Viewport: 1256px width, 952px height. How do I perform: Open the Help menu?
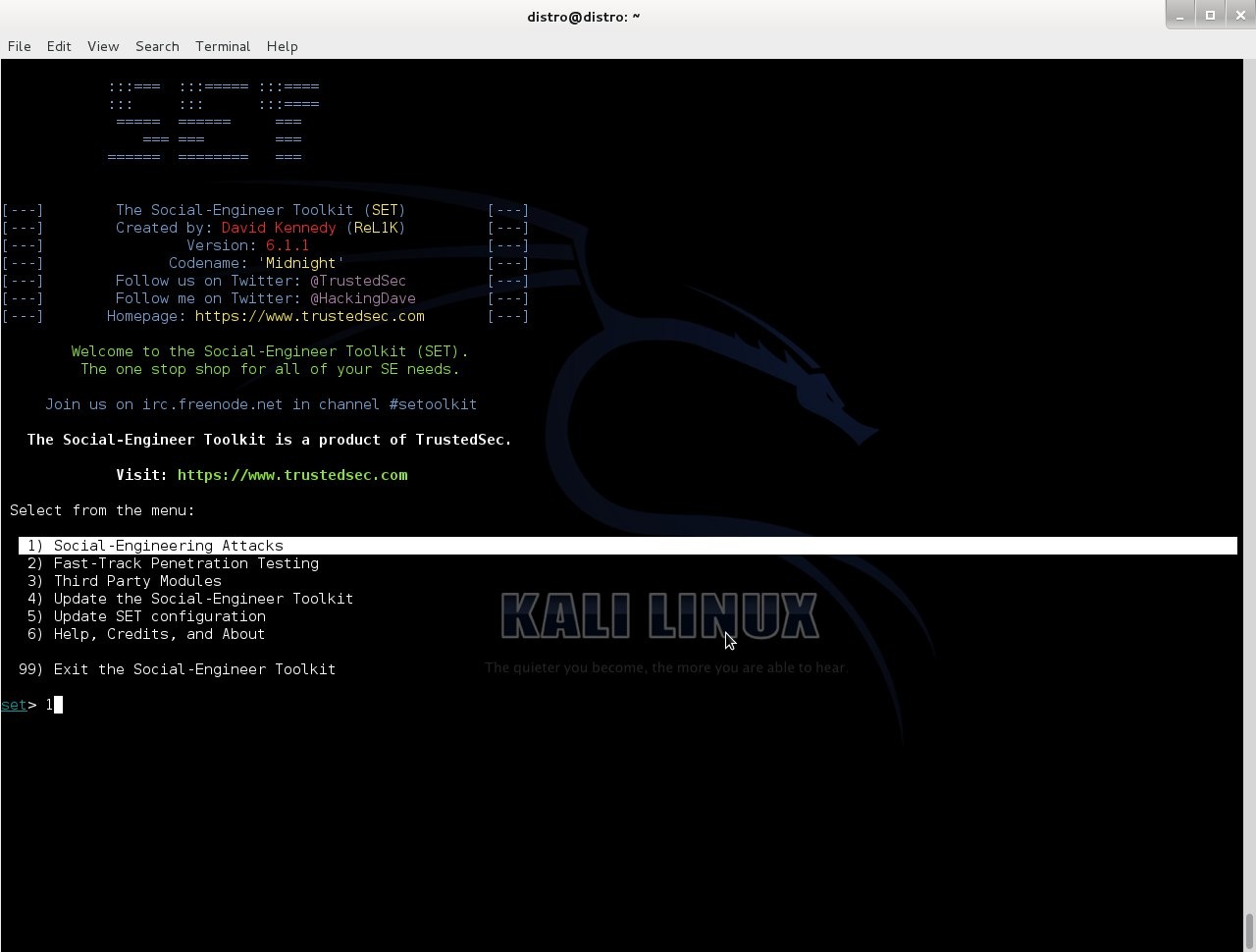(x=282, y=46)
